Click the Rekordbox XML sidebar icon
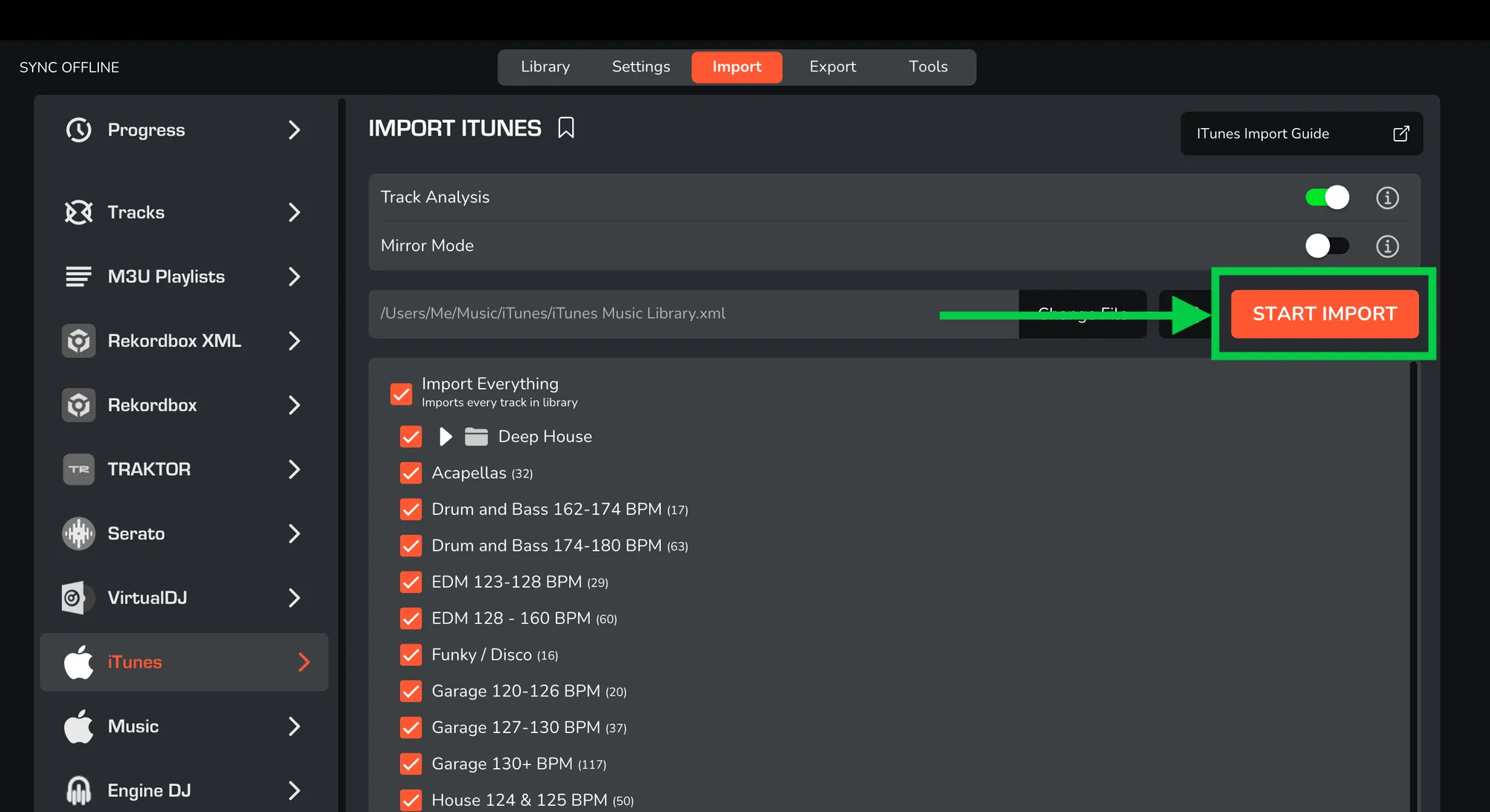Image resolution: width=1490 pixels, height=812 pixels. (x=78, y=341)
